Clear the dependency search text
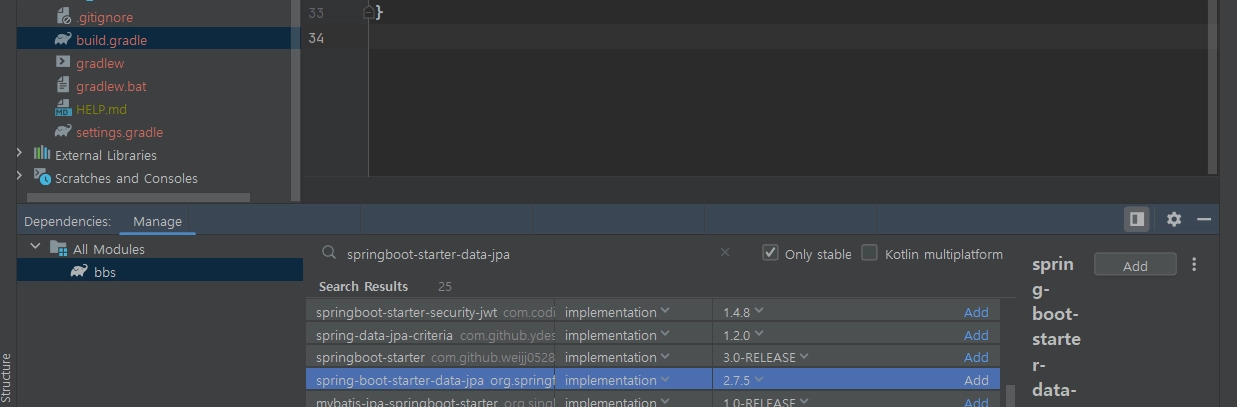This screenshot has height=407, width=1237. 725,253
